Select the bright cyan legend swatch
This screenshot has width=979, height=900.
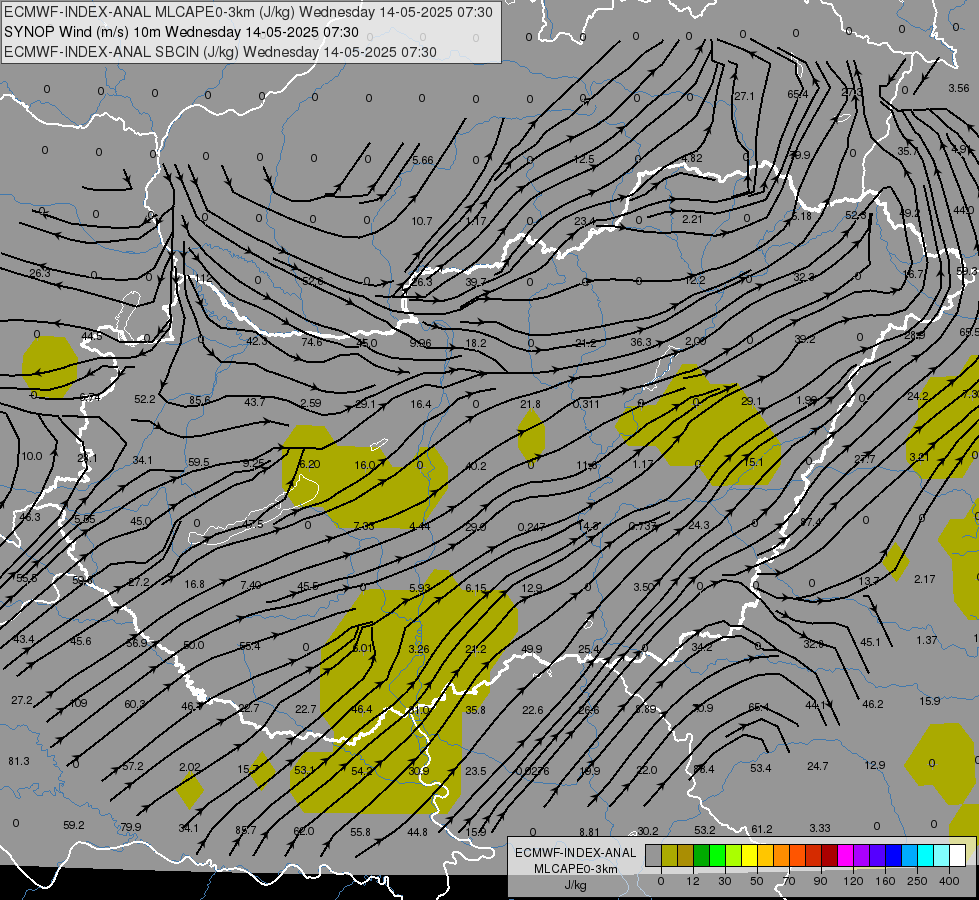(x=925, y=855)
